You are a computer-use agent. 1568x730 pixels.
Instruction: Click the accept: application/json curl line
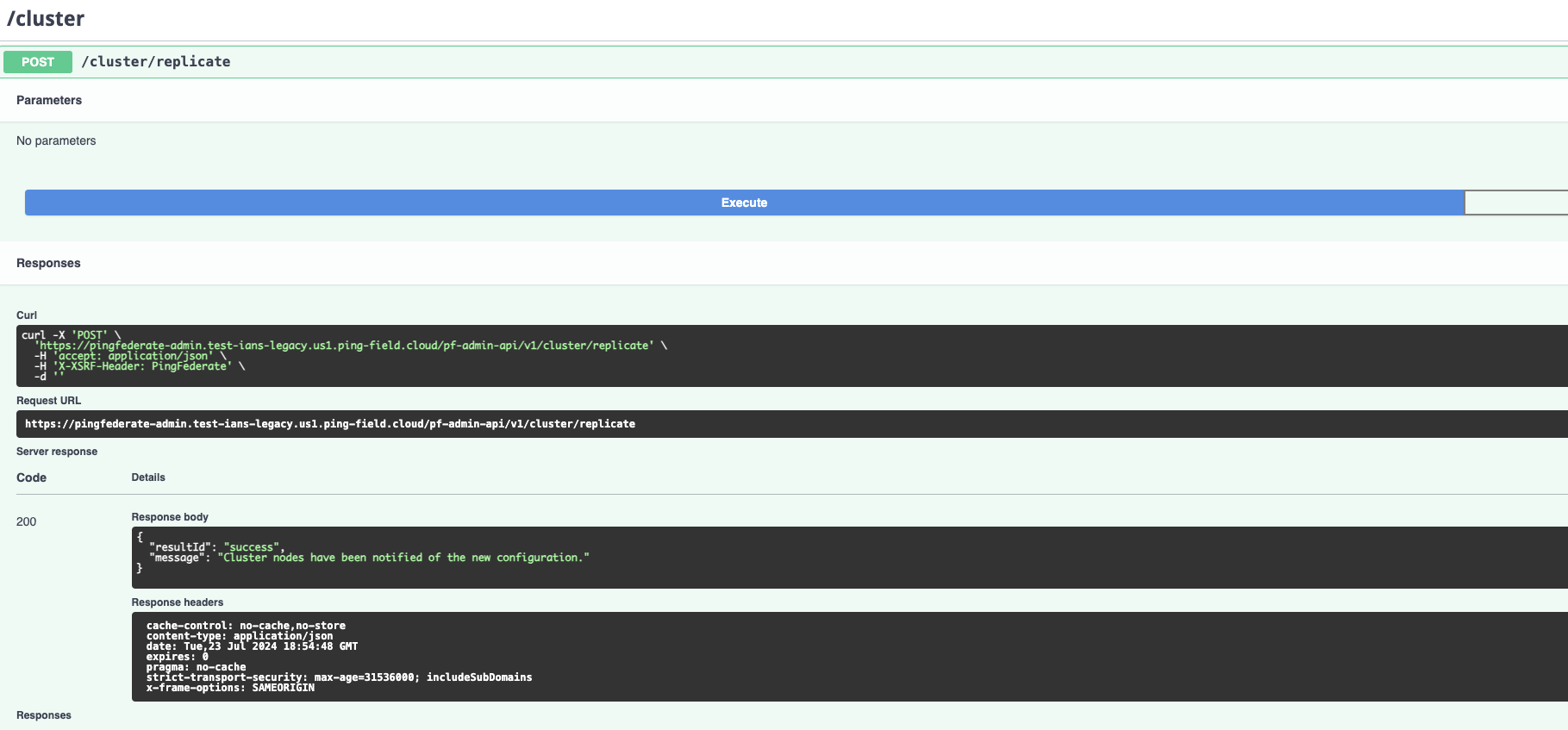(130, 356)
